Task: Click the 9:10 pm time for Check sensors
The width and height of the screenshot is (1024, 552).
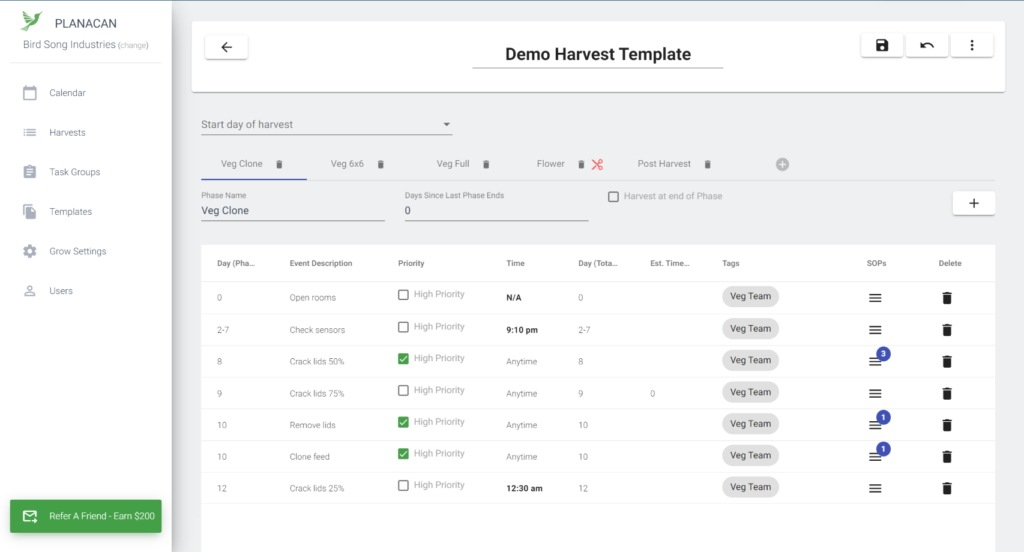Action: coord(522,330)
